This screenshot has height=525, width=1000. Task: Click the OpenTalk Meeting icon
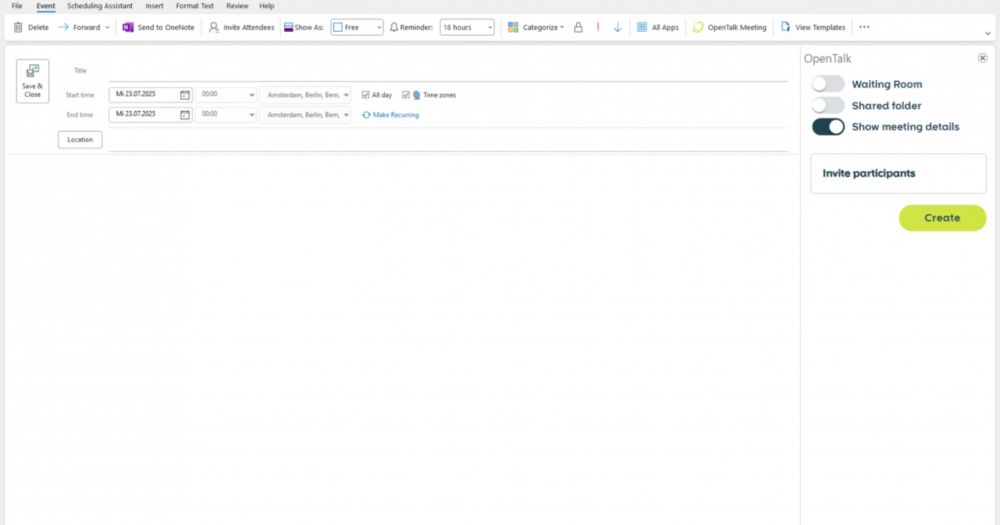click(x=698, y=27)
